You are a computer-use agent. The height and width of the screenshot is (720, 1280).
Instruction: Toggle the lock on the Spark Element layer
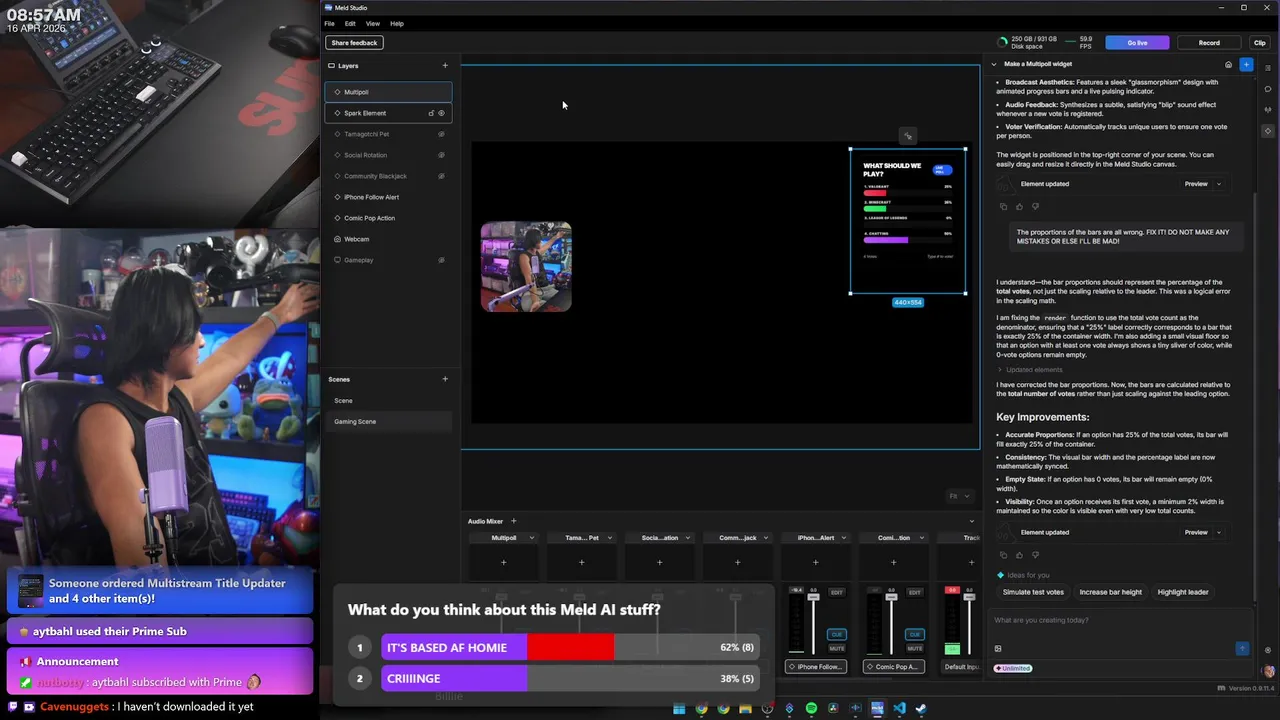pos(431,113)
